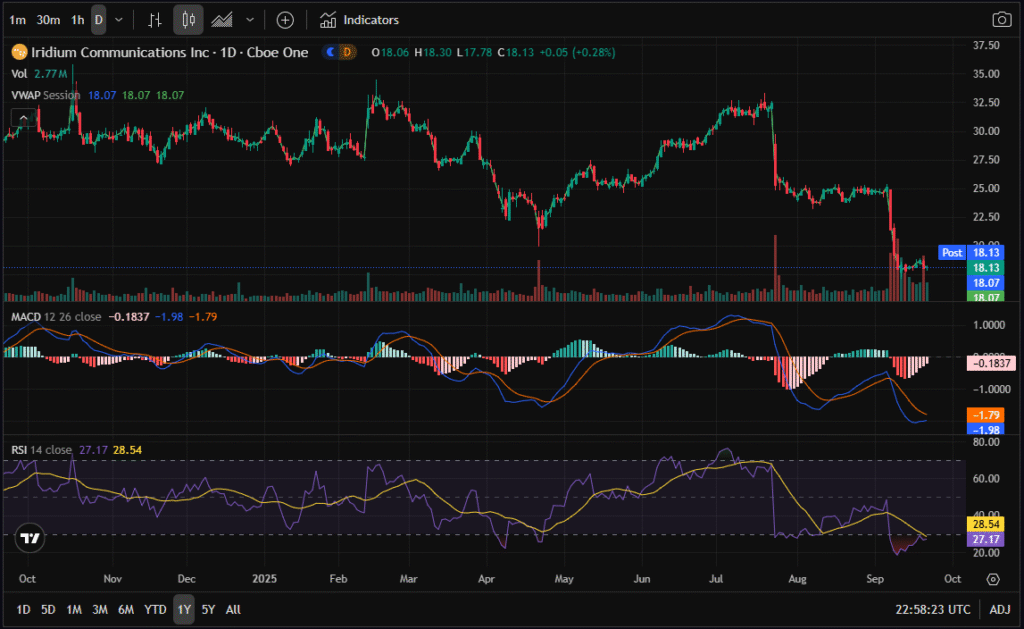Select the YTD range tab

pos(155,609)
